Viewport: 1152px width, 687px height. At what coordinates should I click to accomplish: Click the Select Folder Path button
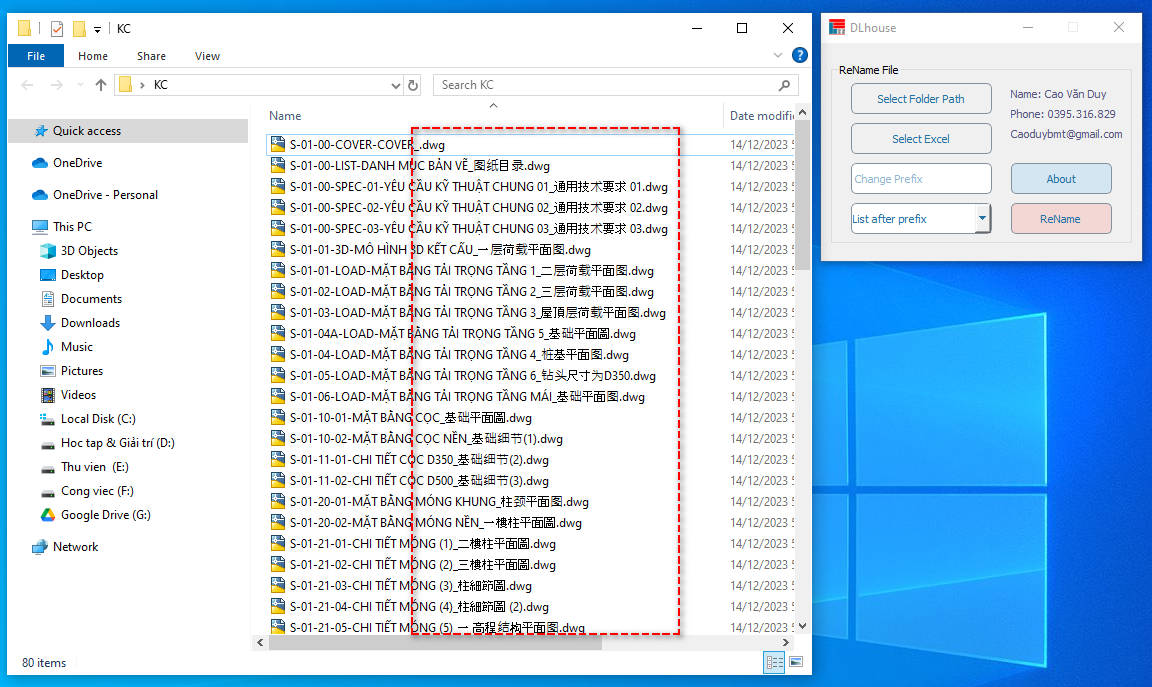(x=921, y=99)
